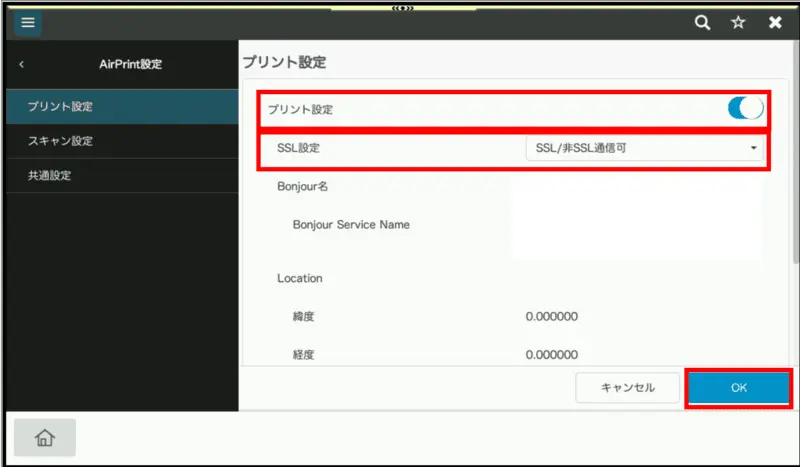This screenshot has height=467, width=800.
Task: Go back using the left chevron arrow
Action: click(x=22, y=65)
